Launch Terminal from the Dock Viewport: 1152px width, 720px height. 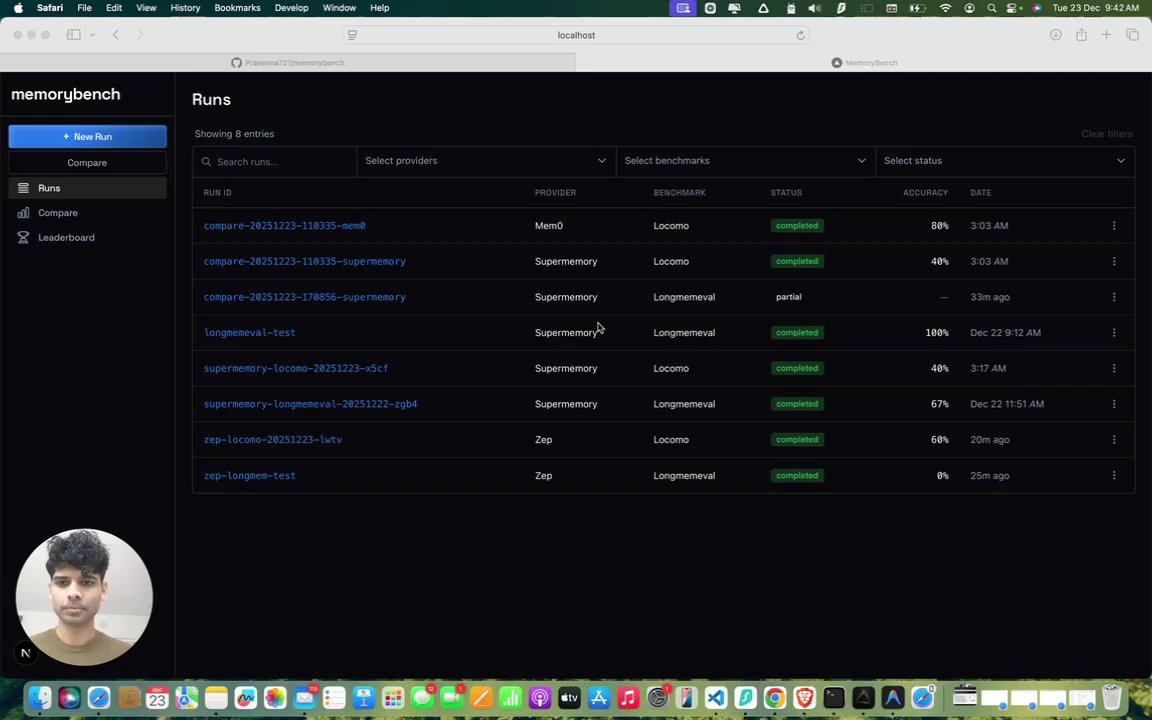834,697
